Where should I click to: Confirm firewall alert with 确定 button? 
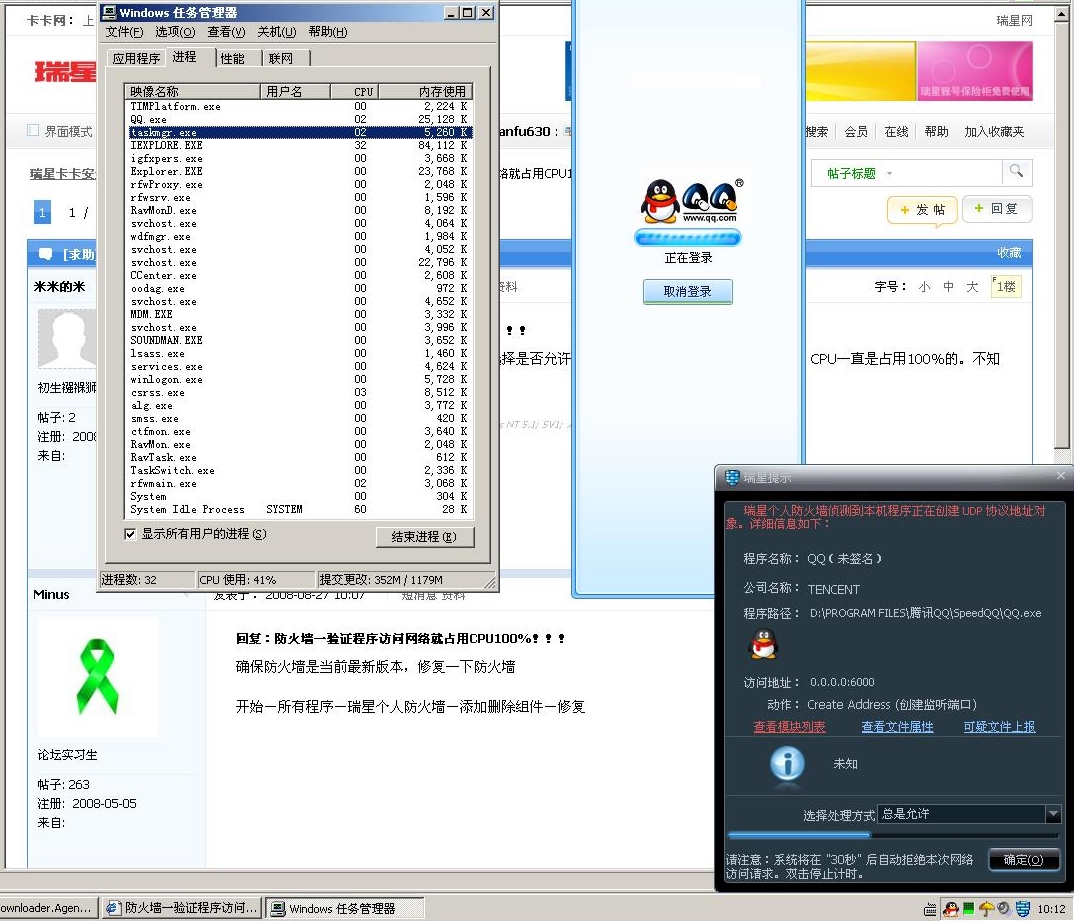tap(1023, 859)
